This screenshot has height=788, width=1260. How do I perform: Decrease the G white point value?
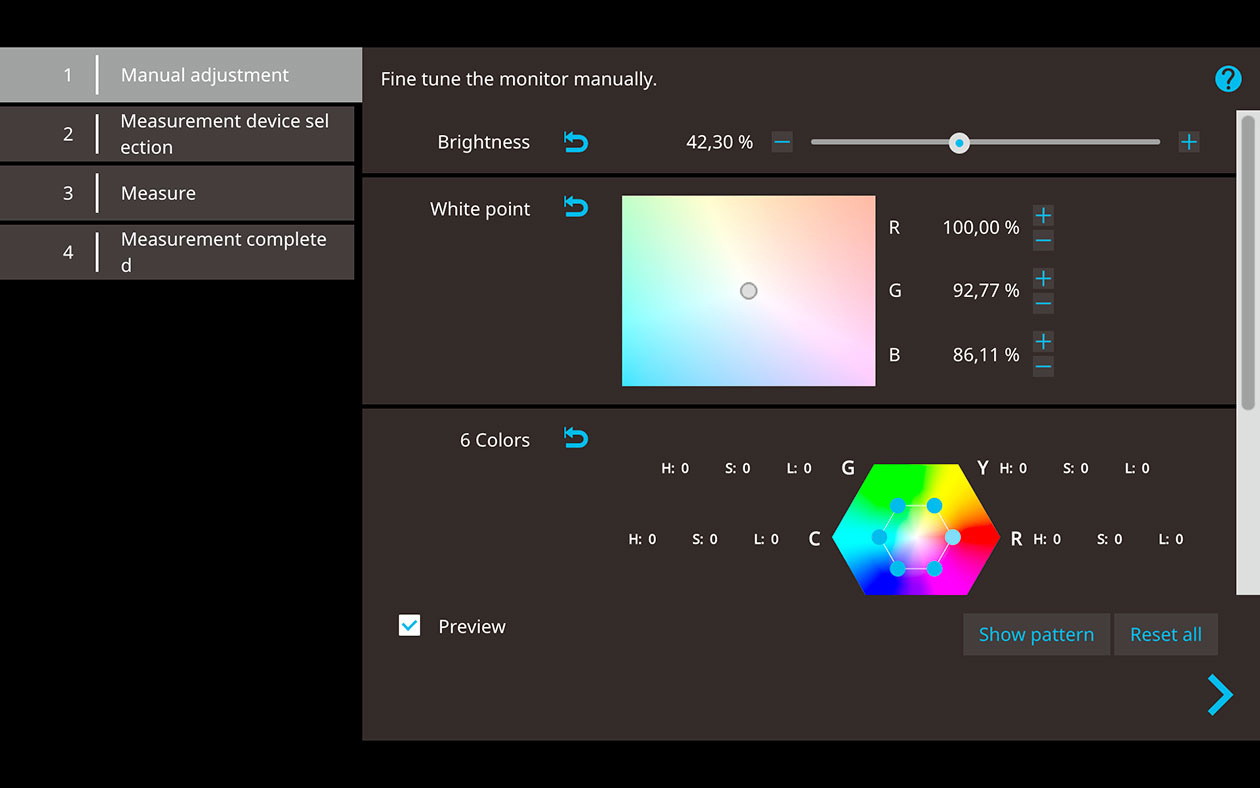[x=1043, y=303]
